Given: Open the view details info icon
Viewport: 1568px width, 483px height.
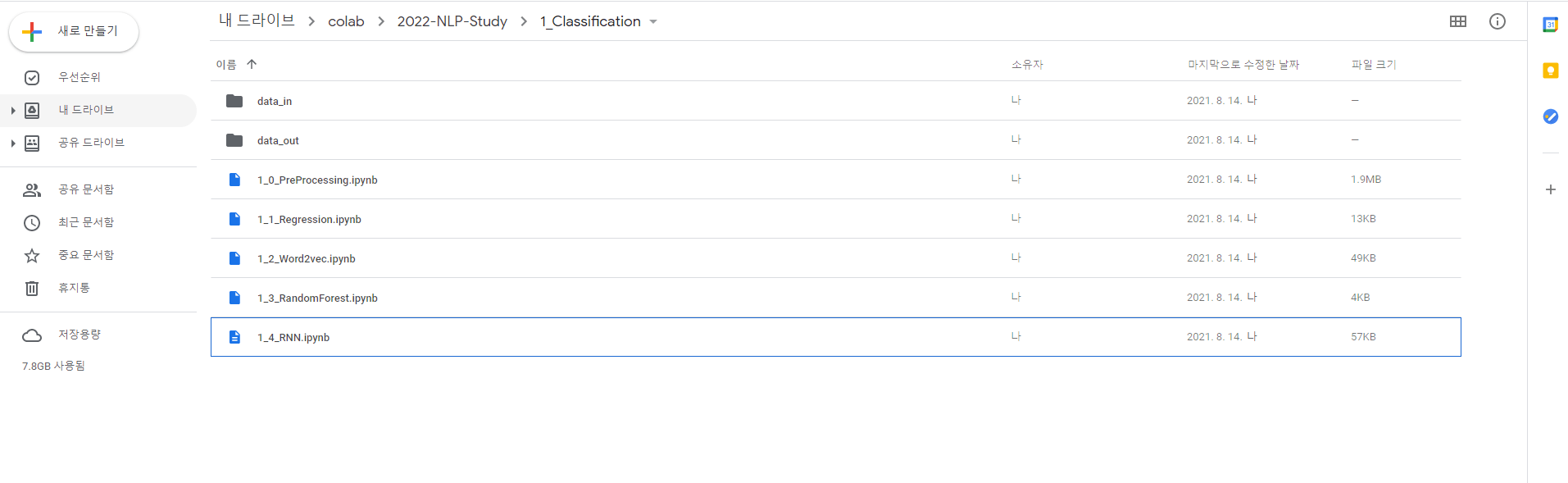Looking at the screenshot, I should point(1497,21).
